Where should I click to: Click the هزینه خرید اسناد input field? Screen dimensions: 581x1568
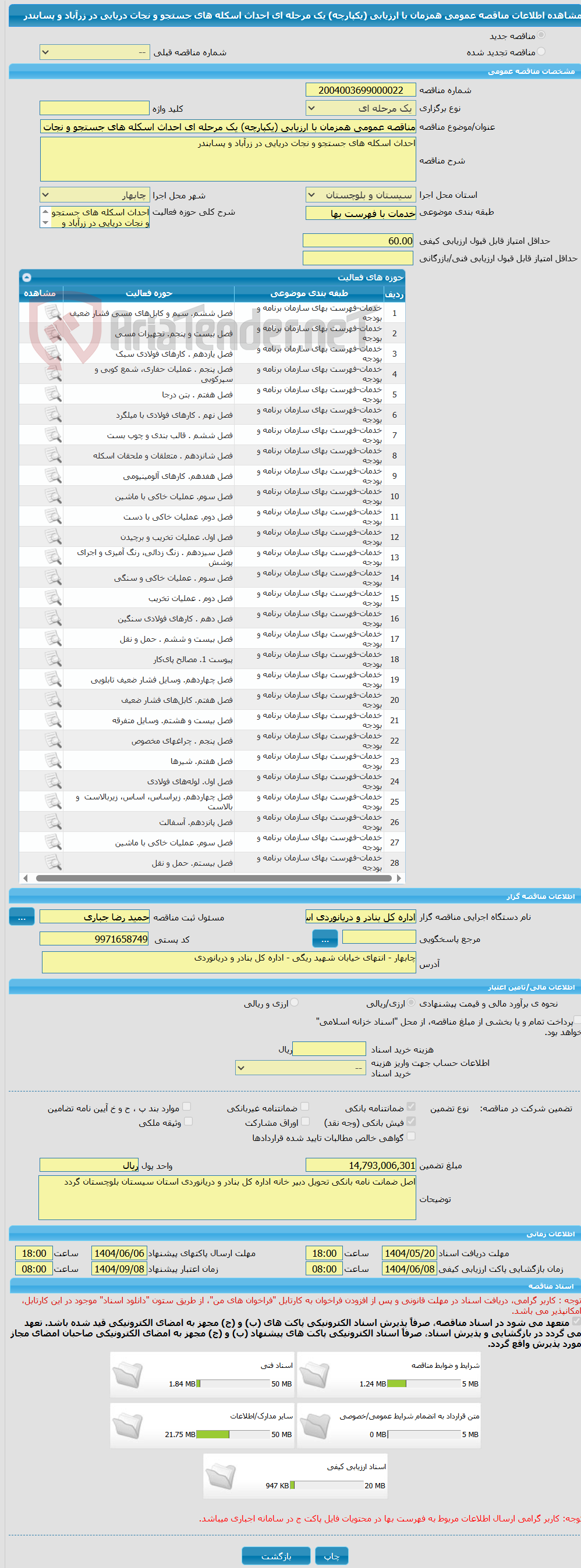330,1049
